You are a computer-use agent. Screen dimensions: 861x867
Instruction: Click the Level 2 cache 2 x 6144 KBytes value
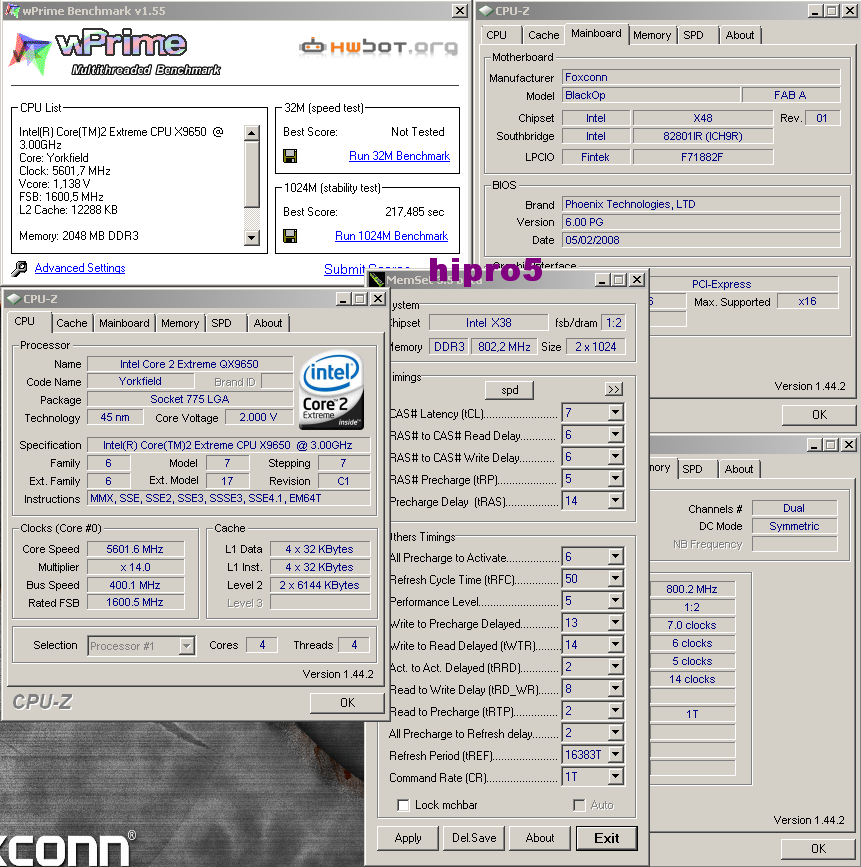tap(320, 585)
